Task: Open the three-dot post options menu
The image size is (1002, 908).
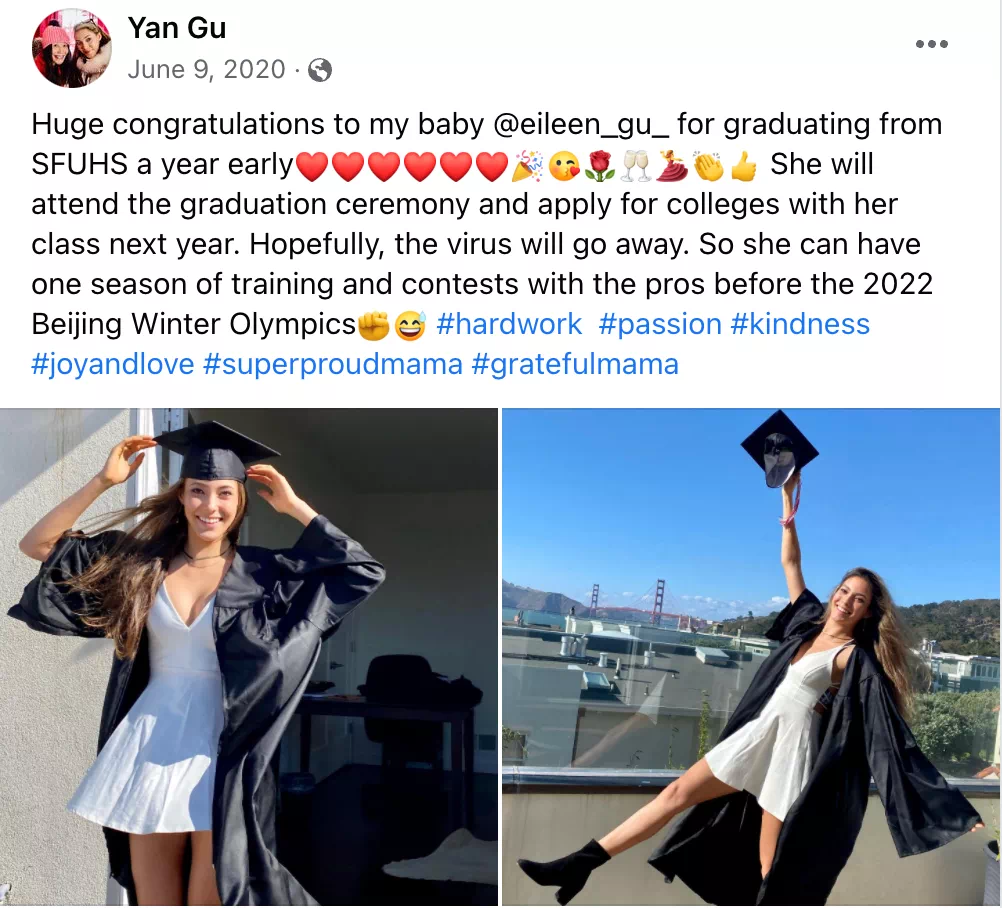Action: [931, 44]
